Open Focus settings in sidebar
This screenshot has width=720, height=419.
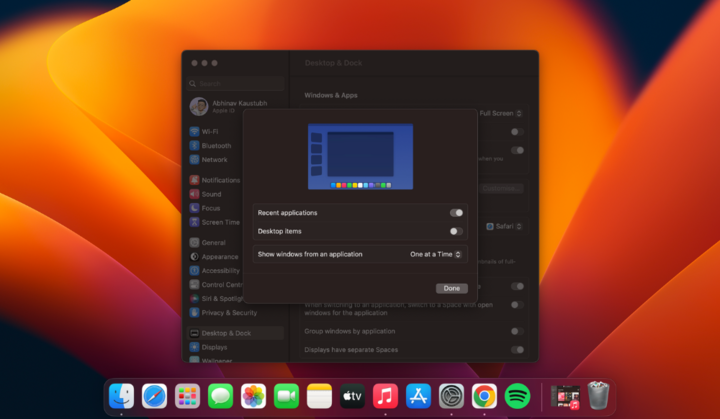click(x=205, y=208)
